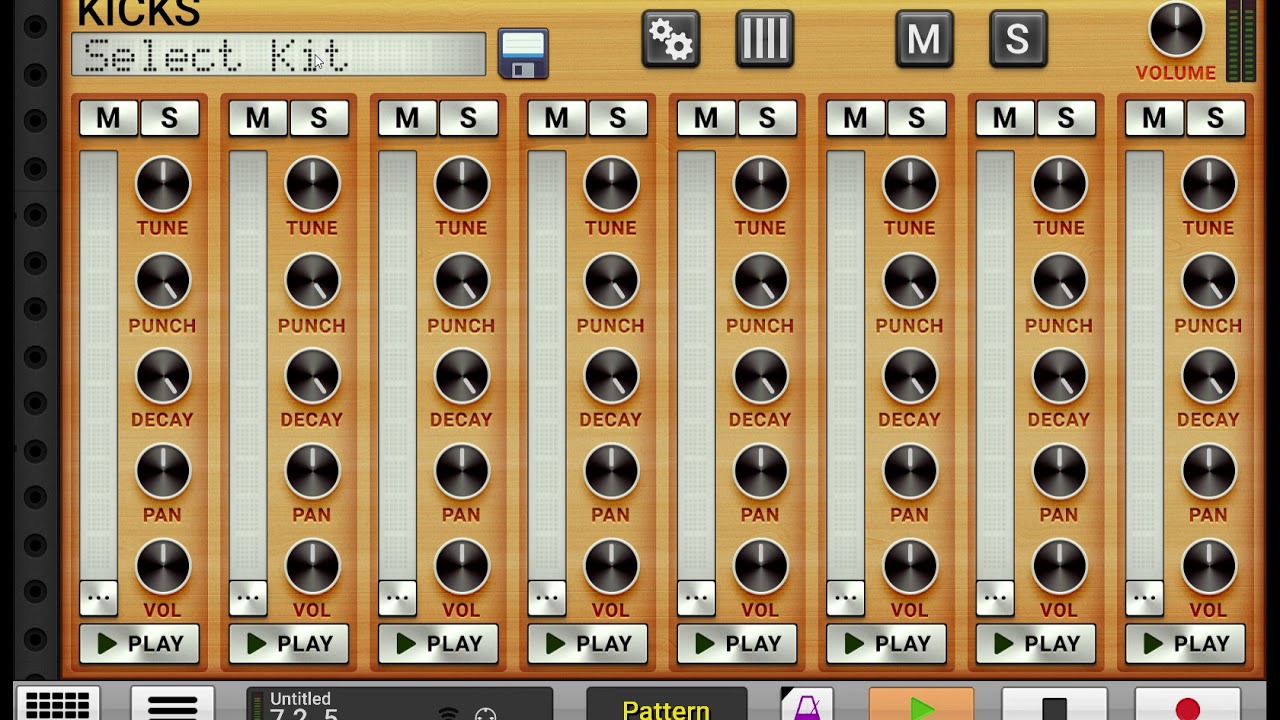Screen dimensions: 1280x720
Task: Open the grid view icon in bottom bar
Action: click(x=57, y=704)
